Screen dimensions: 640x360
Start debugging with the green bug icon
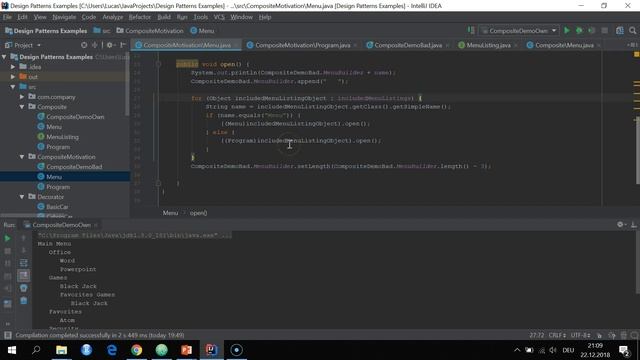(579, 31)
